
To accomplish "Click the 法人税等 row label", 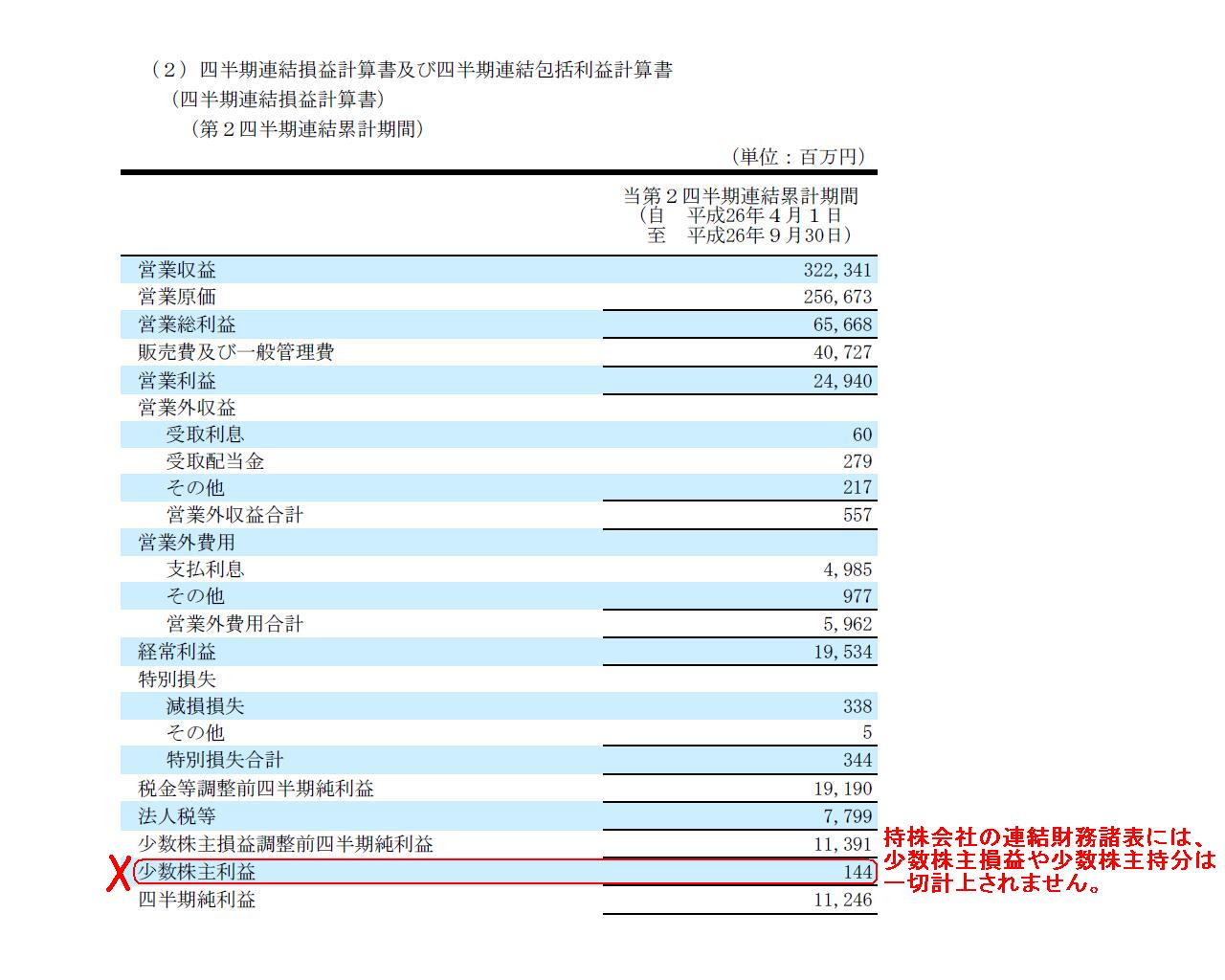I will pos(177,816).
